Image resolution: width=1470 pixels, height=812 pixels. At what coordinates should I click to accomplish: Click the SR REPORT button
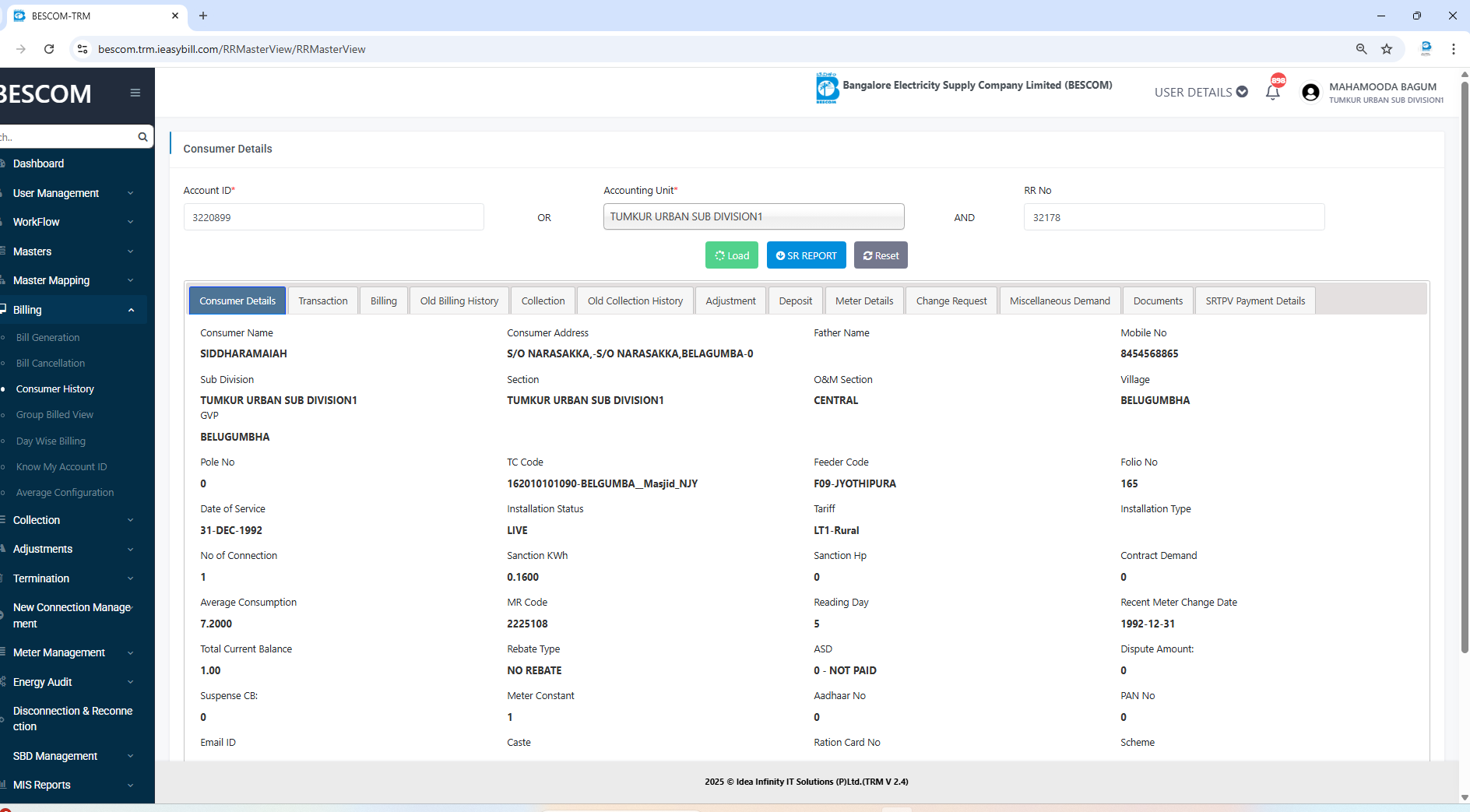(806, 255)
